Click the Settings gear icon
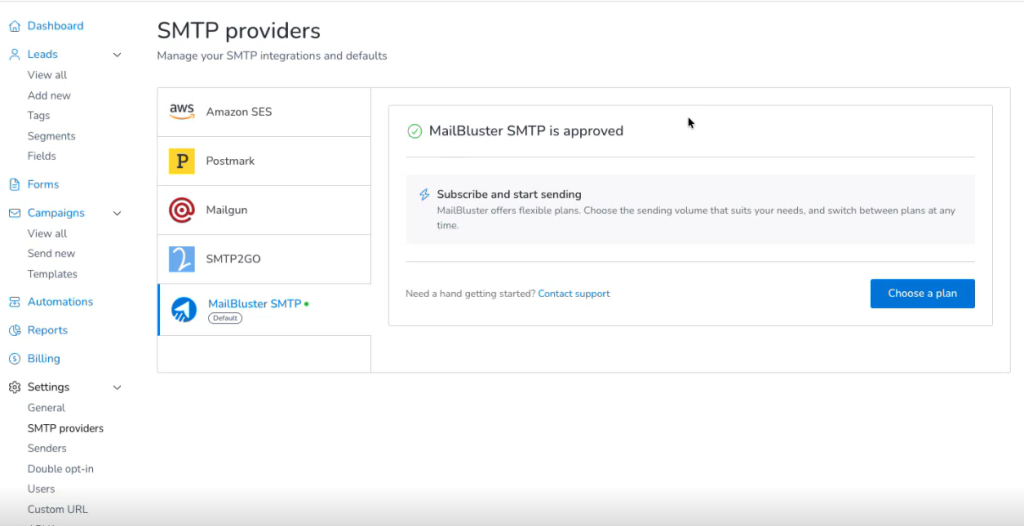Viewport: 1024px width, 526px height. click(14, 387)
